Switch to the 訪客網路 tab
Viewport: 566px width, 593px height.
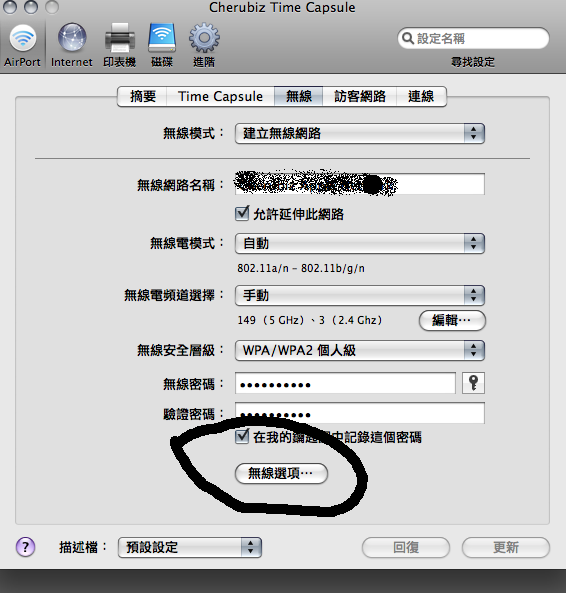(360, 96)
